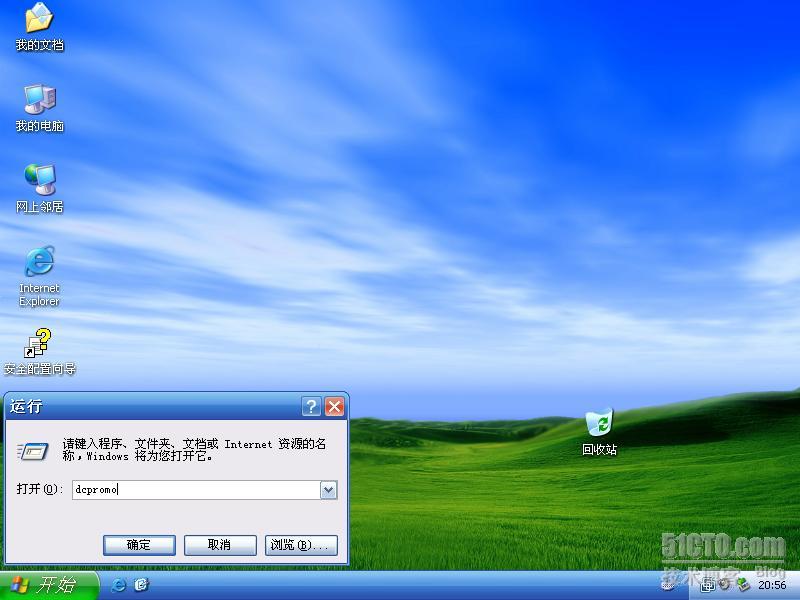Click the 浏览(B)... browse button

coord(301,545)
